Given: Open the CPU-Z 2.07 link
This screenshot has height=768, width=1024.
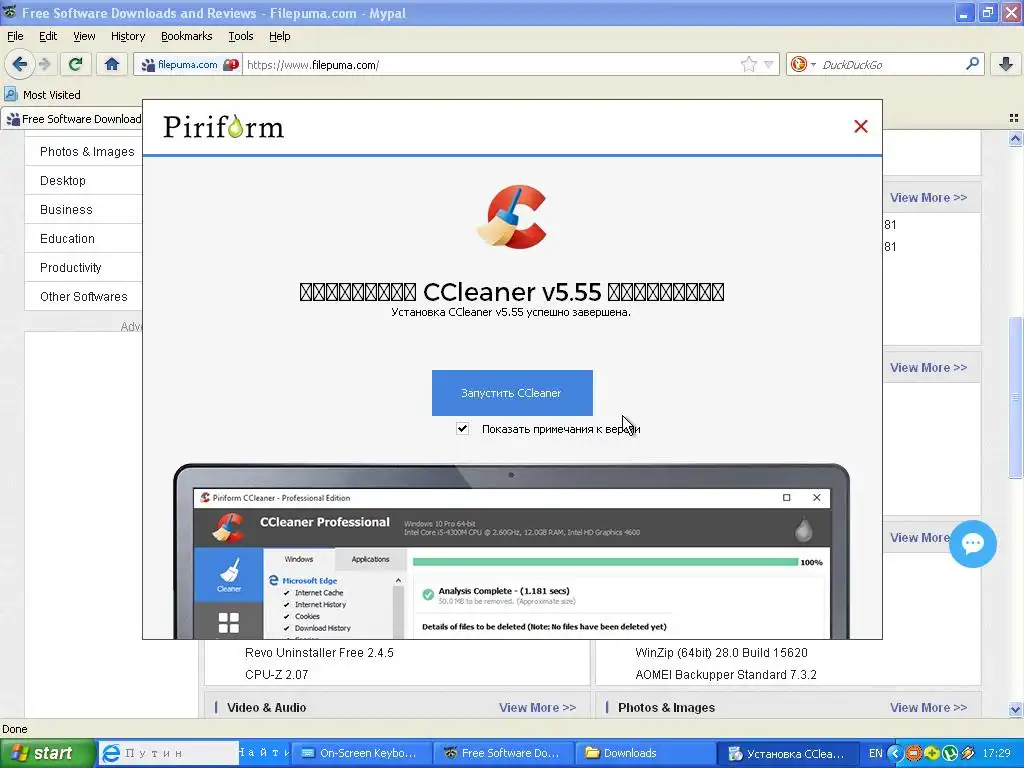Looking at the screenshot, I should (x=276, y=675).
